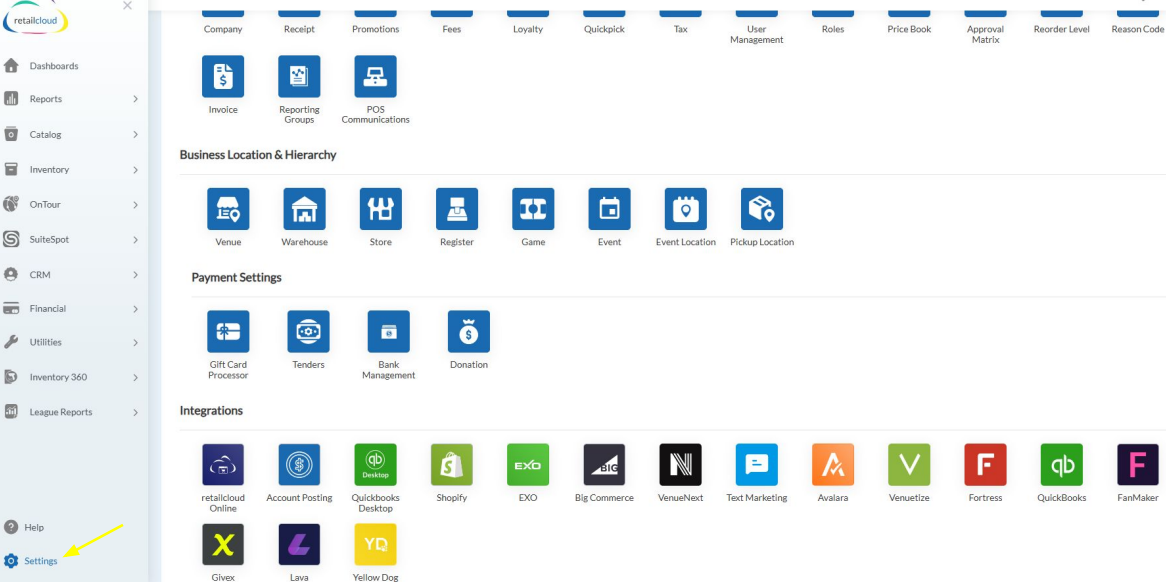The width and height of the screenshot is (1166, 583).
Task: Open the Game icon
Action: point(533,209)
